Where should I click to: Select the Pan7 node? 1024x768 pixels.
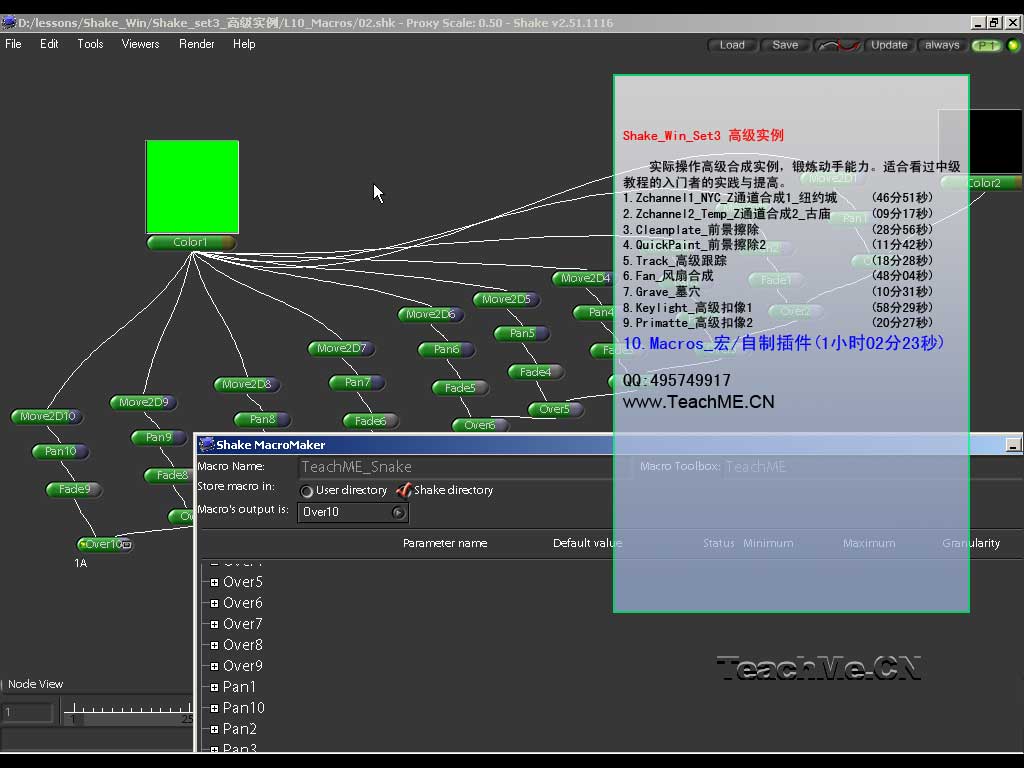point(357,383)
